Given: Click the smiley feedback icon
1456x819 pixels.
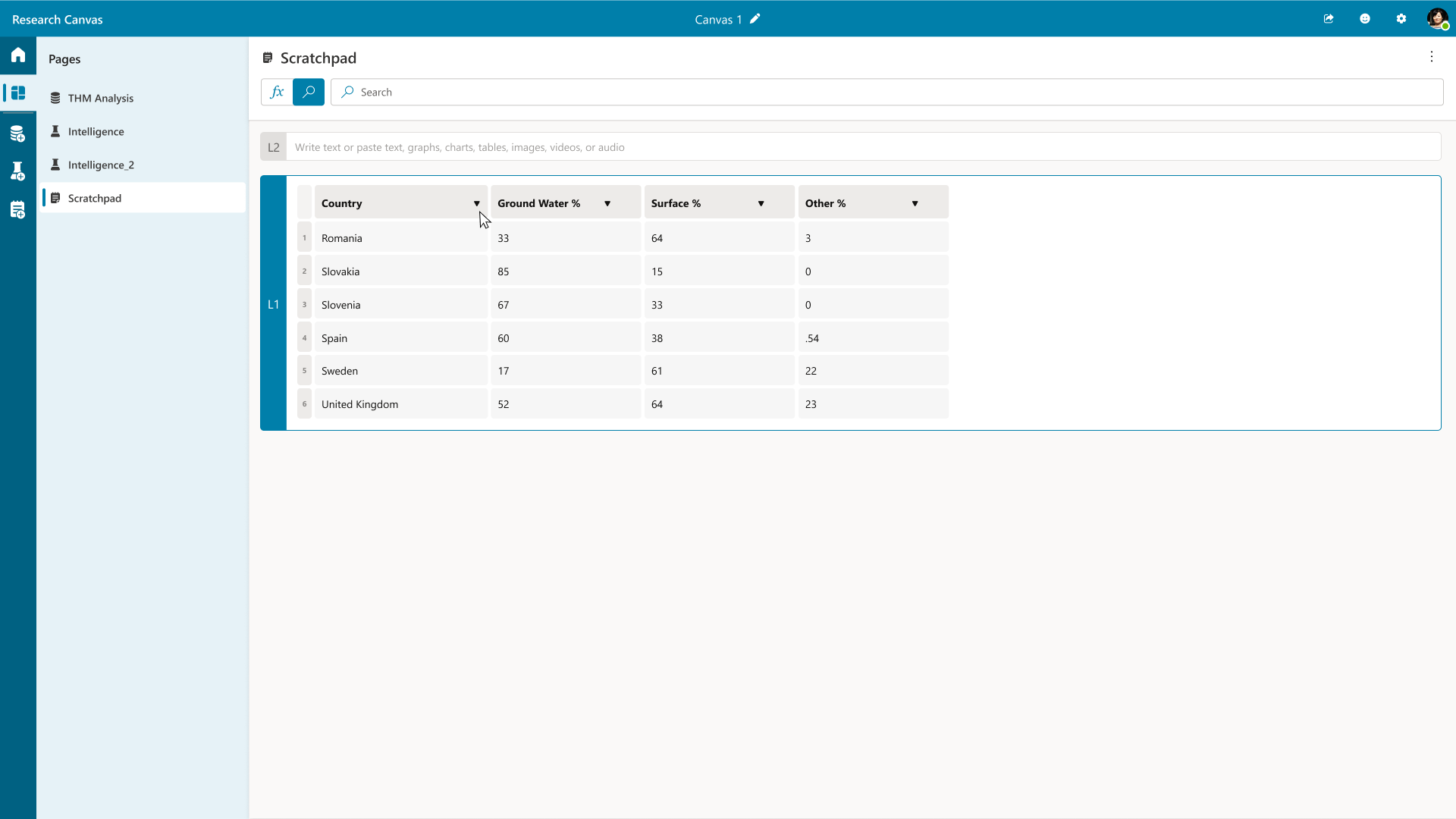Looking at the screenshot, I should (x=1365, y=19).
